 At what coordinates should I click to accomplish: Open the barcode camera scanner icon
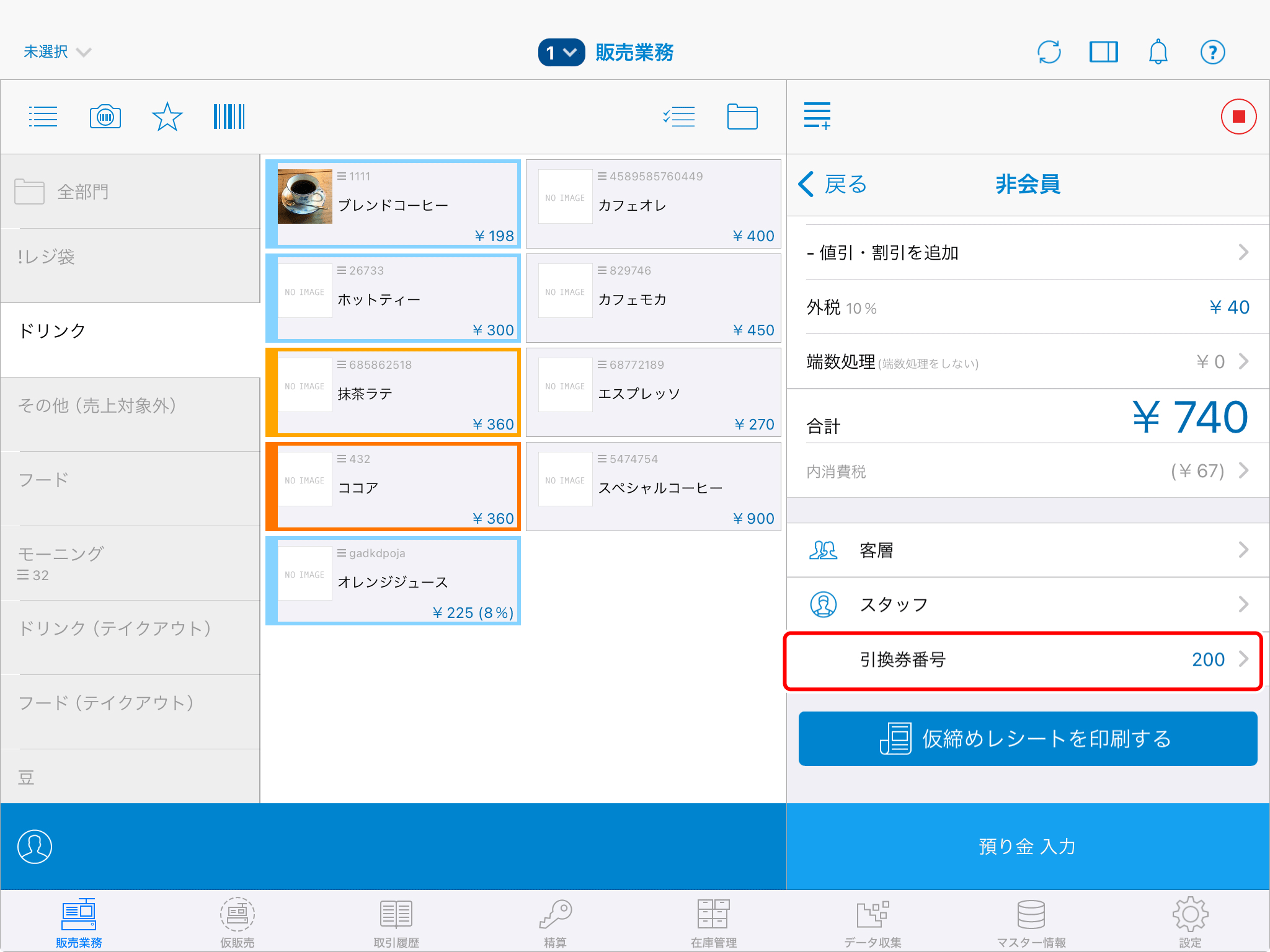point(105,117)
